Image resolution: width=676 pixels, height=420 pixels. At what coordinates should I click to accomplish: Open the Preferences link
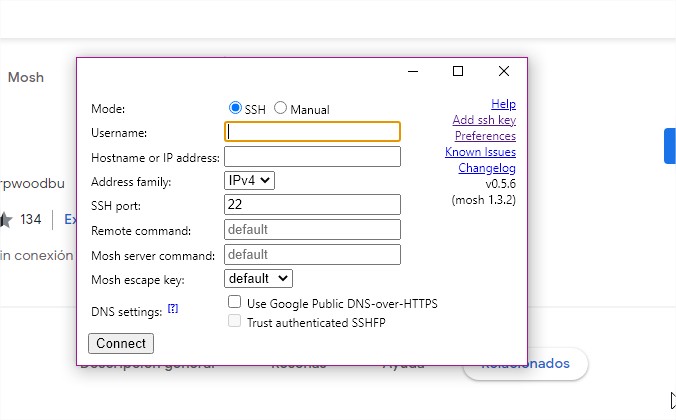485,136
